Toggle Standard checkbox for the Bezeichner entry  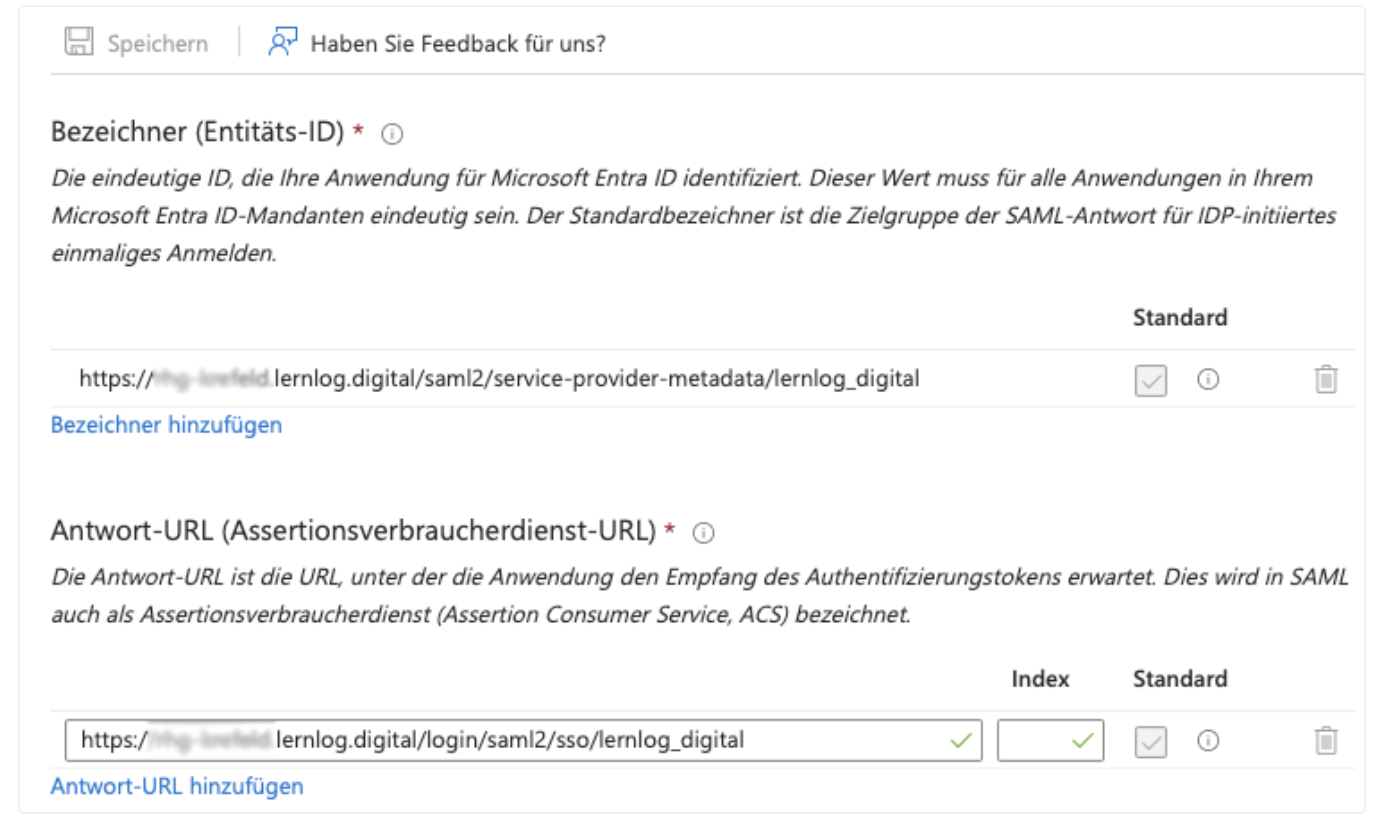click(x=1151, y=380)
